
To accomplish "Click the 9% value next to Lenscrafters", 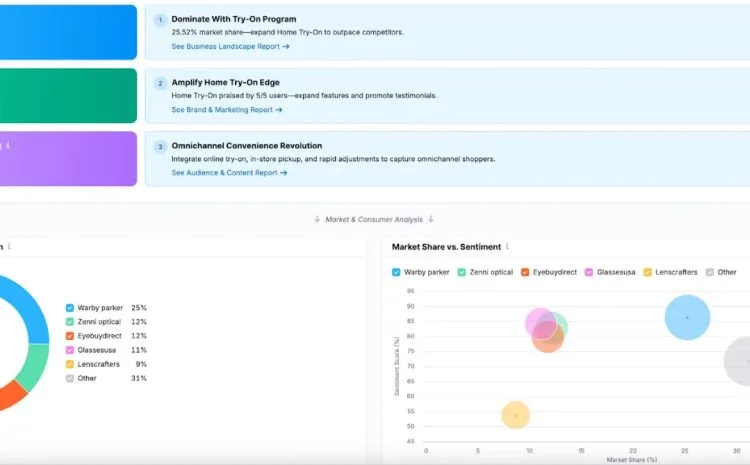I will [141, 364].
